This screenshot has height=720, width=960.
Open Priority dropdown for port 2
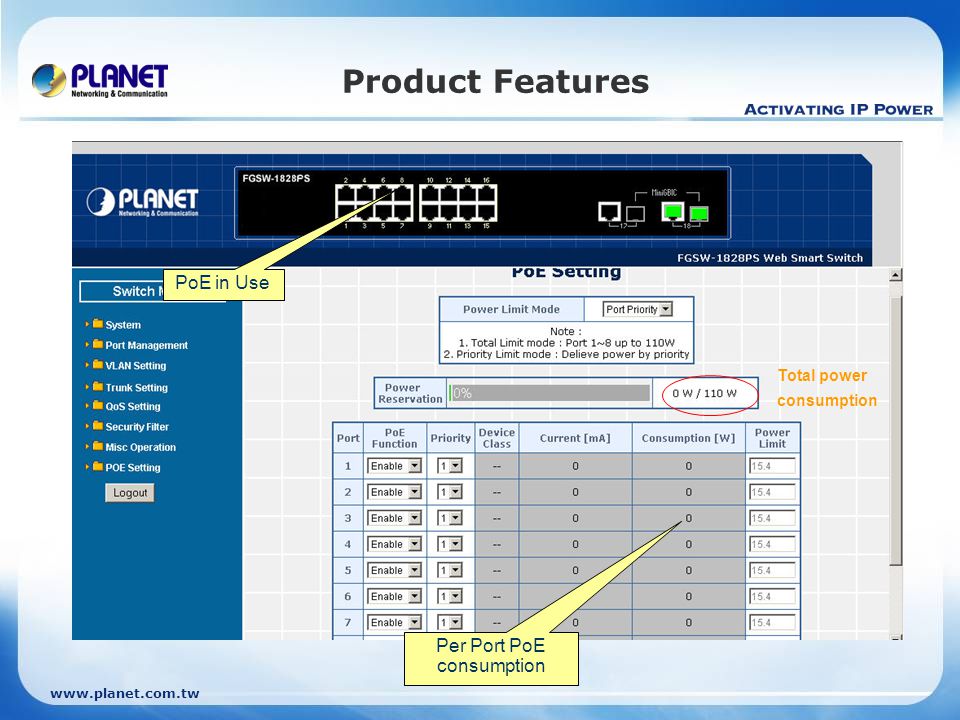449,492
